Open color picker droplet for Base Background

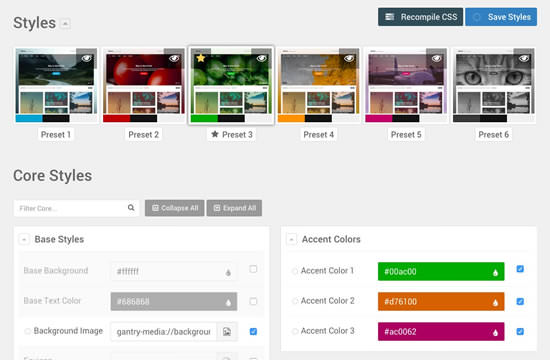(x=228, y=272)
